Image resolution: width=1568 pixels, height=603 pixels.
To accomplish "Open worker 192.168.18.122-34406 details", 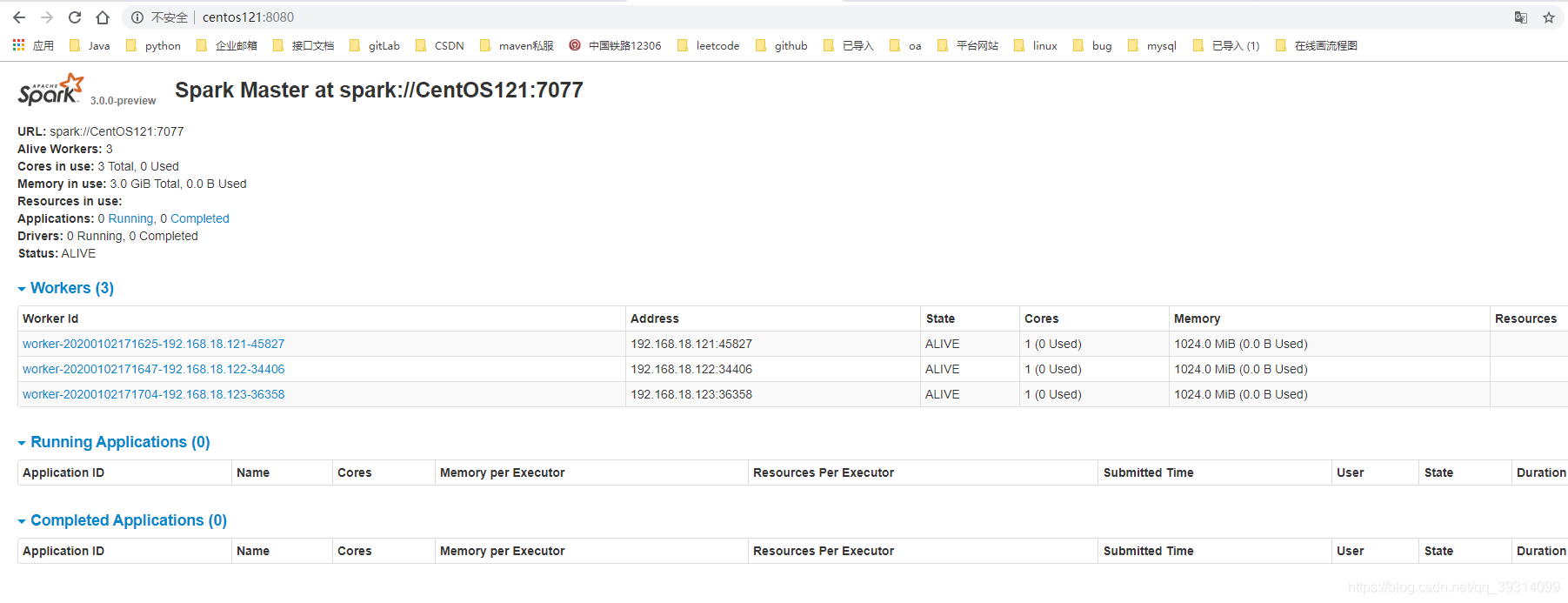I will tap(154, 369).
